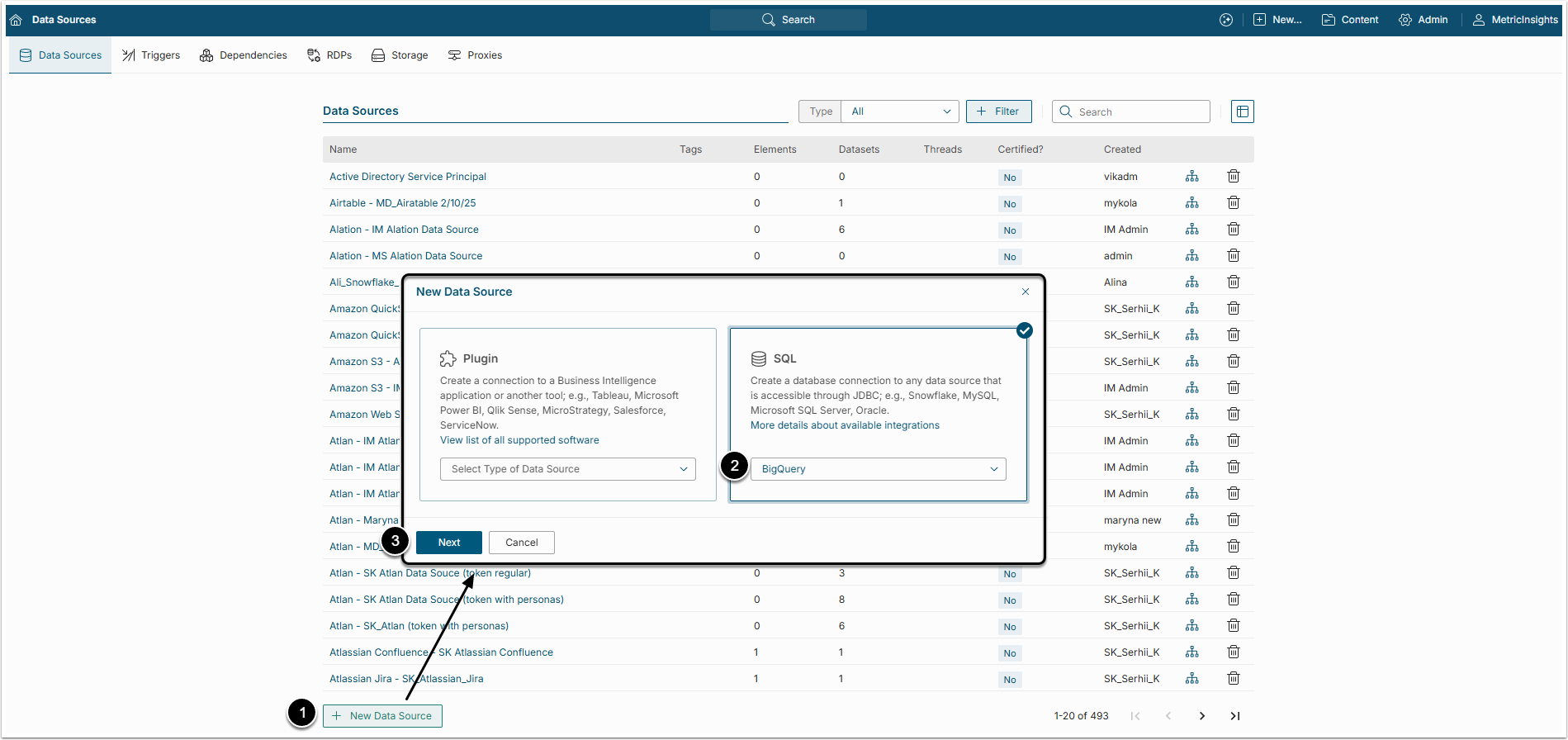
Task: Close the New Data Source dialog
Action: click(1025, 292)
